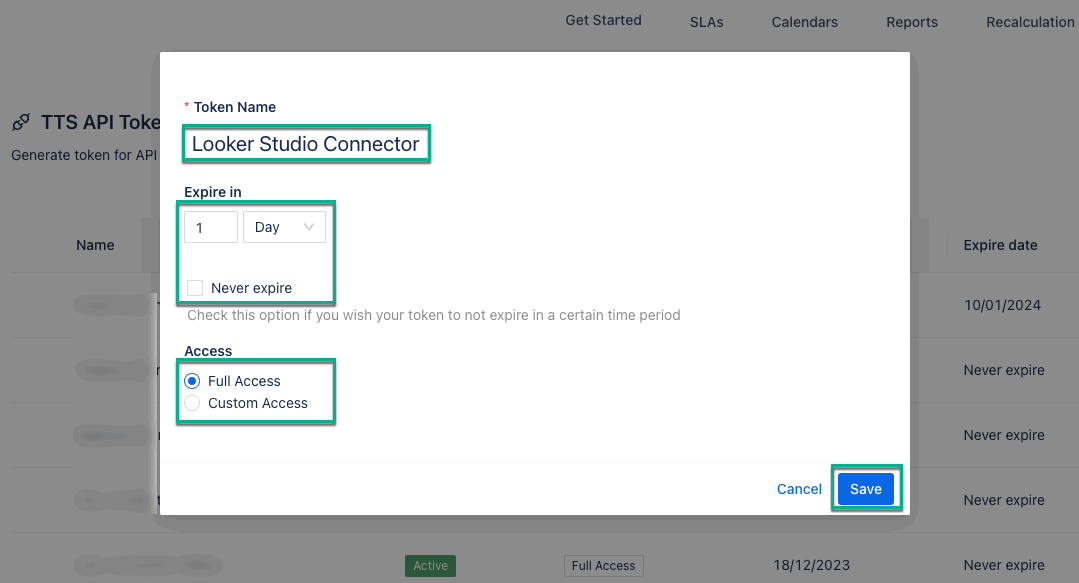Focus the Token Name input field
The image size is (1079, 583).
(x=306, y=144)
